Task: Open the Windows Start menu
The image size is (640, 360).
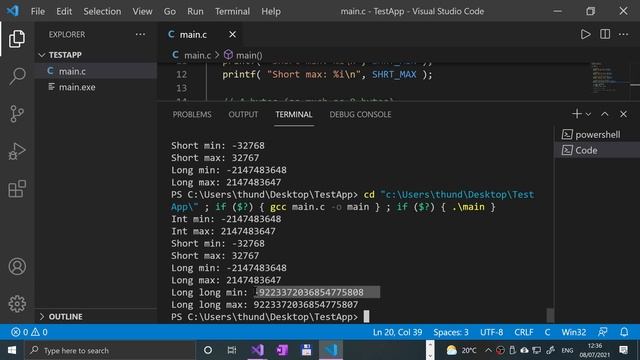Action: (x=11, y=350)
